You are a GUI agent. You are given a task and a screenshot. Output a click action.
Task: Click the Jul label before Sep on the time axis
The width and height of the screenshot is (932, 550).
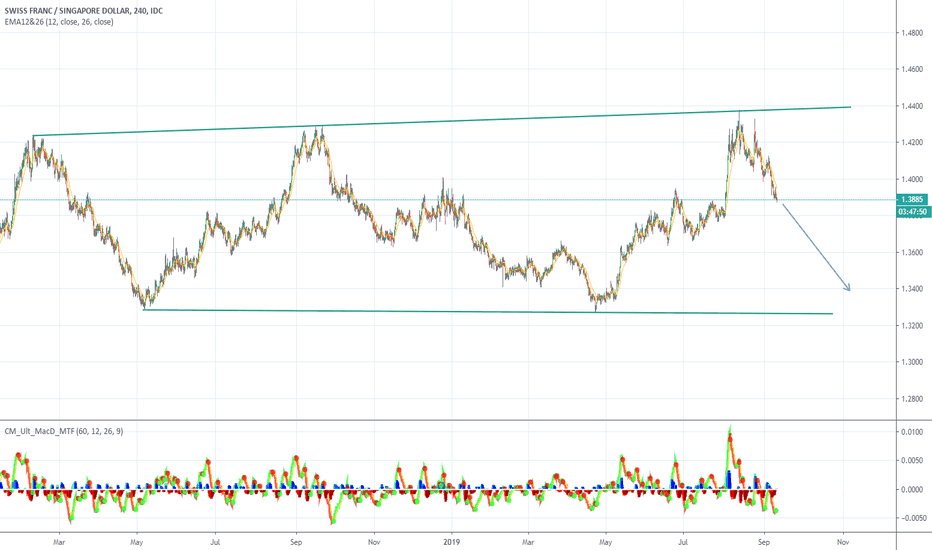click(x=215, y=542)
